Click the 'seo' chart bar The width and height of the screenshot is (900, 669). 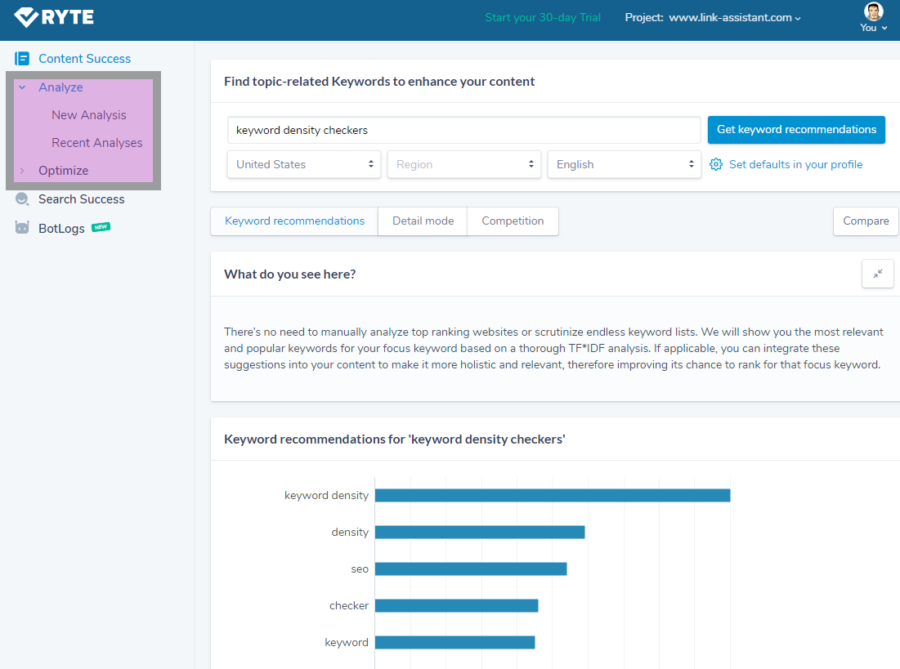coord(471,569)
